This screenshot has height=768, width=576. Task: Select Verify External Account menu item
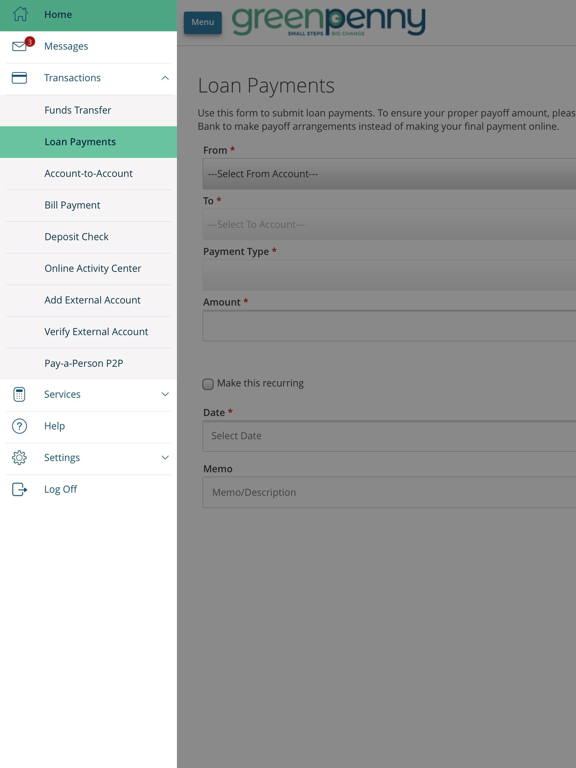point(88,332)
